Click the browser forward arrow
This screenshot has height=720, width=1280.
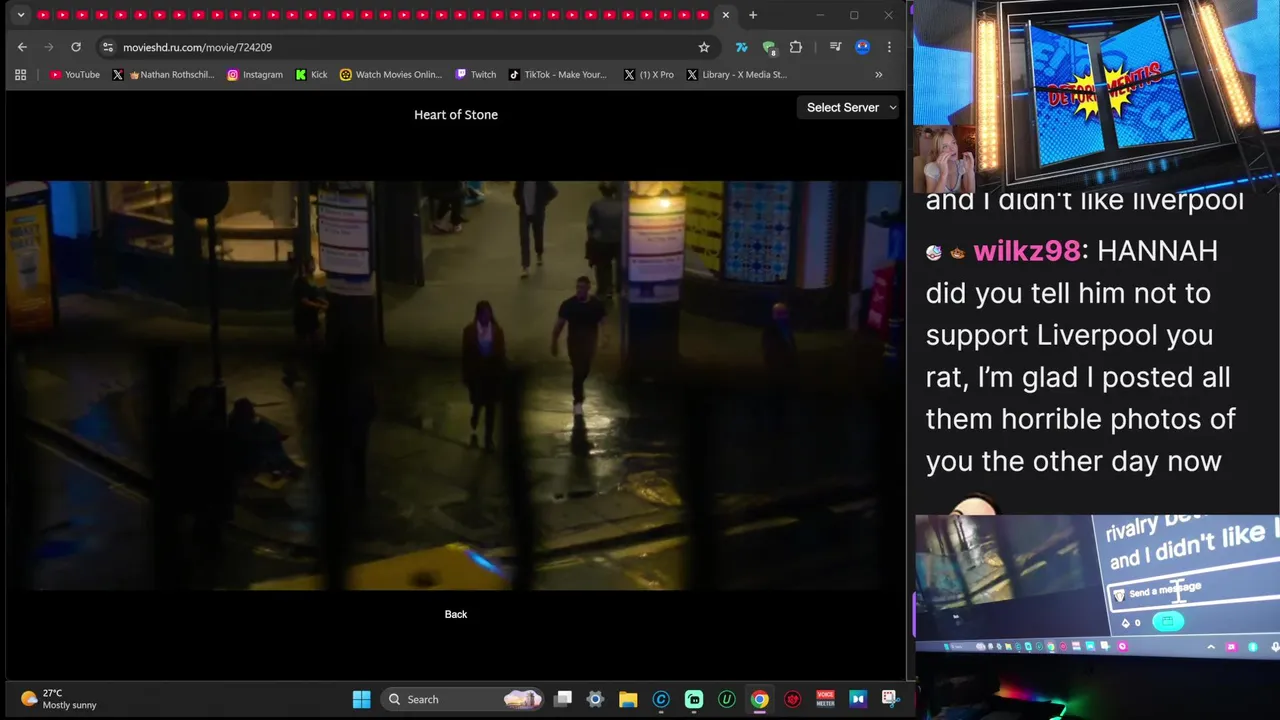pos(48,47)
